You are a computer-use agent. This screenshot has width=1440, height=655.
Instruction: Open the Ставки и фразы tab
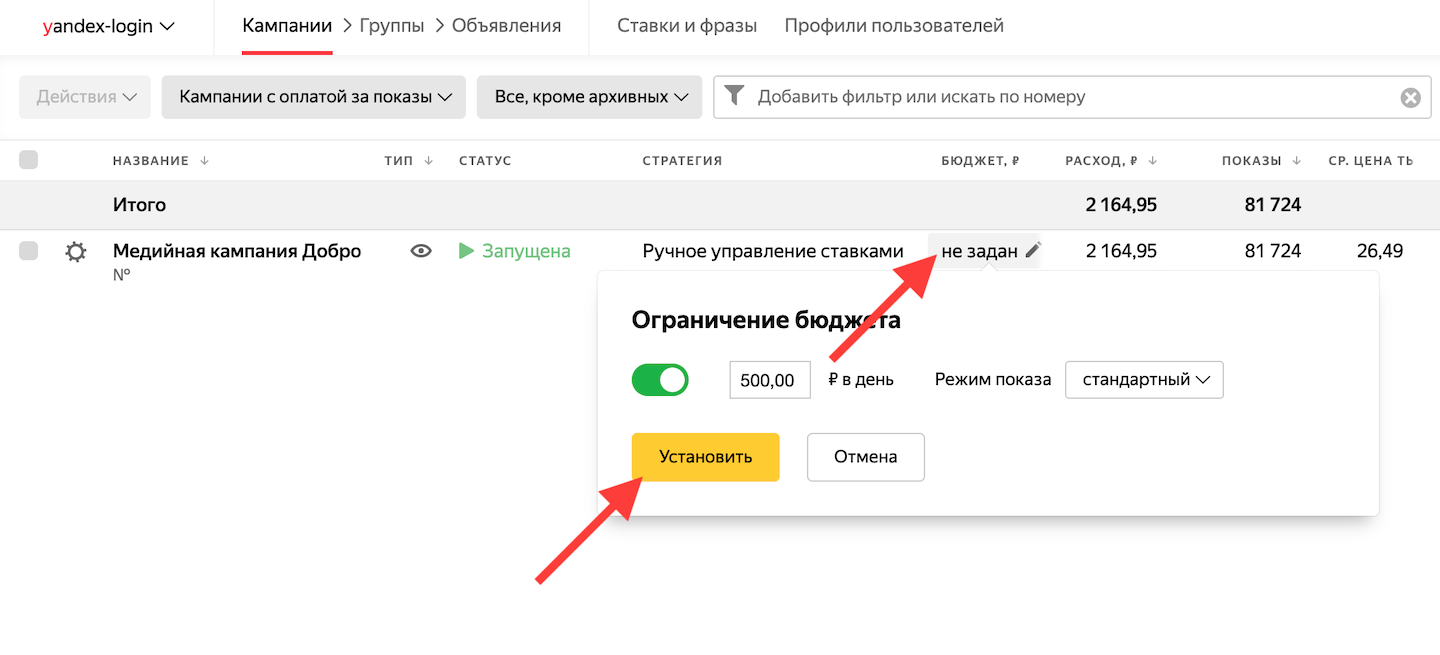[687, 26]
